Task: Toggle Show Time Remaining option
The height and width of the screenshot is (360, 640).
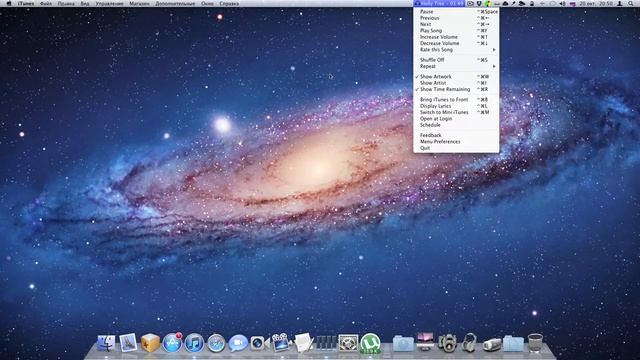Action: pyautogui.click(x=456, y=89)
